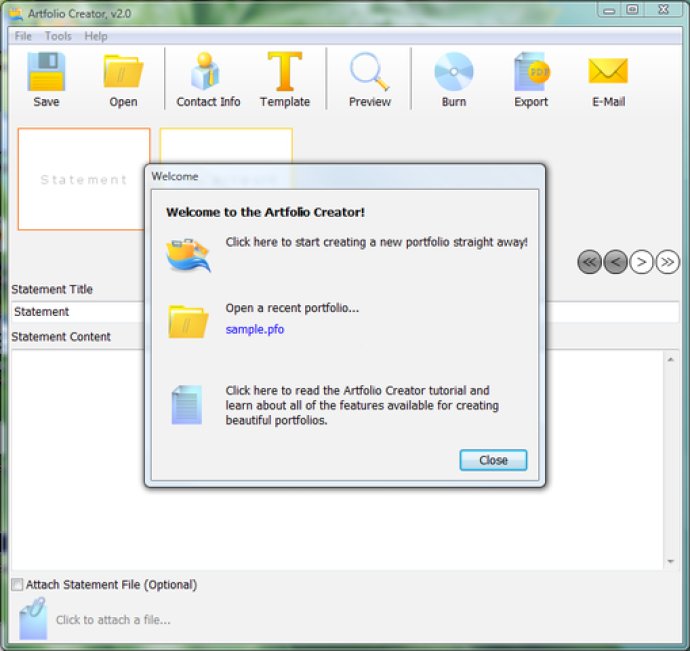The width and height of the screenshot is (690, 651).
Task: Select the Statement page thumbnail
Action: click(84, 179)
